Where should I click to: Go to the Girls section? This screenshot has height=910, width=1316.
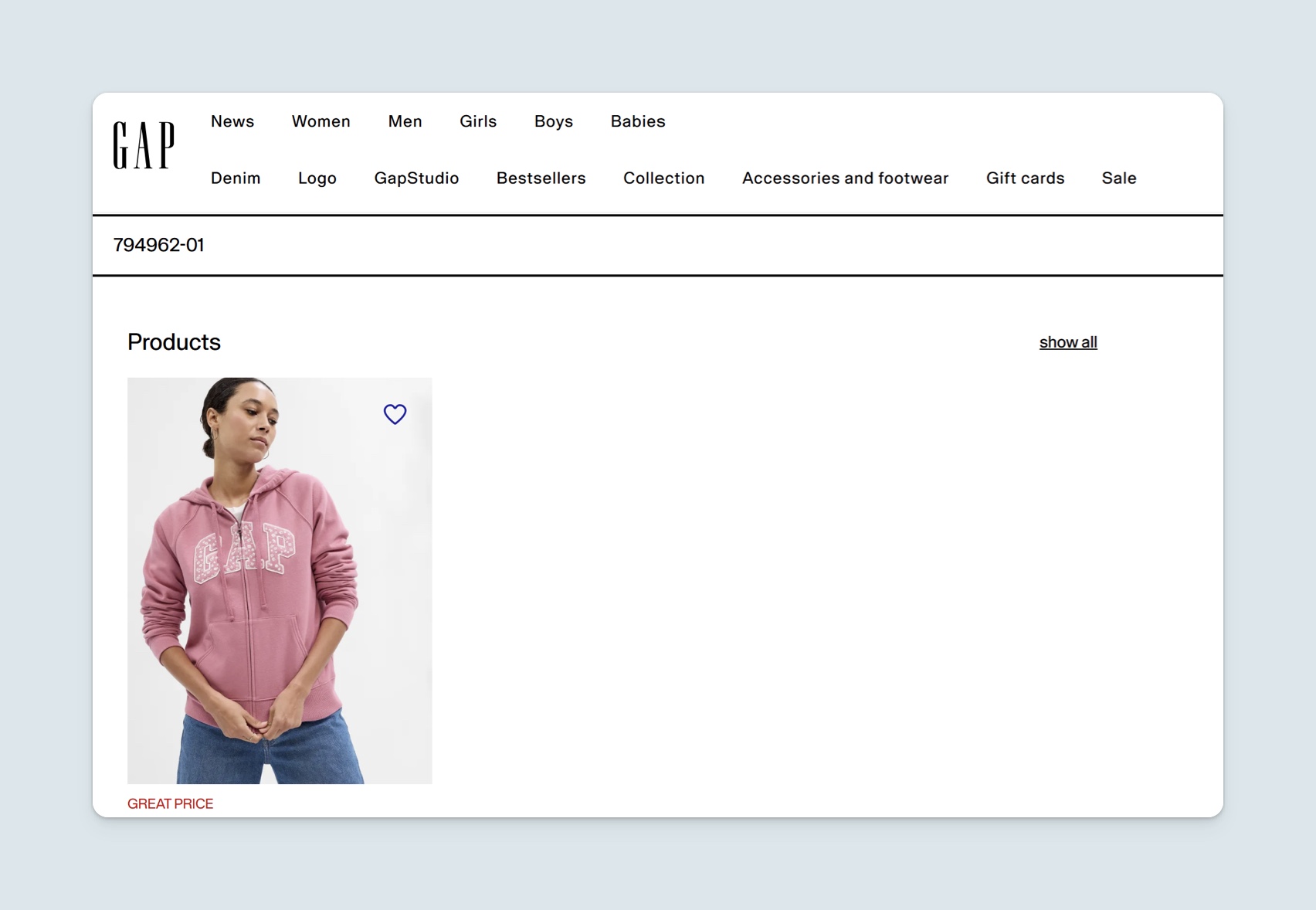[x=478, y=121]
